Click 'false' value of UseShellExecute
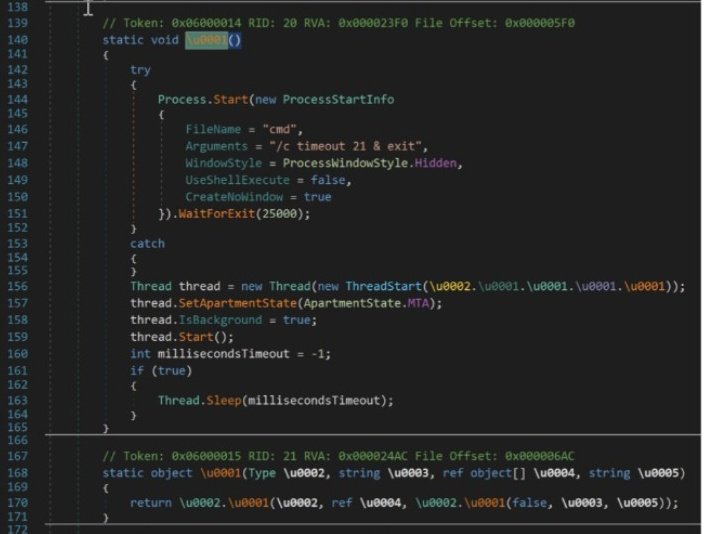The height and width of the screenshot is (534, 704). coord(328,180)
